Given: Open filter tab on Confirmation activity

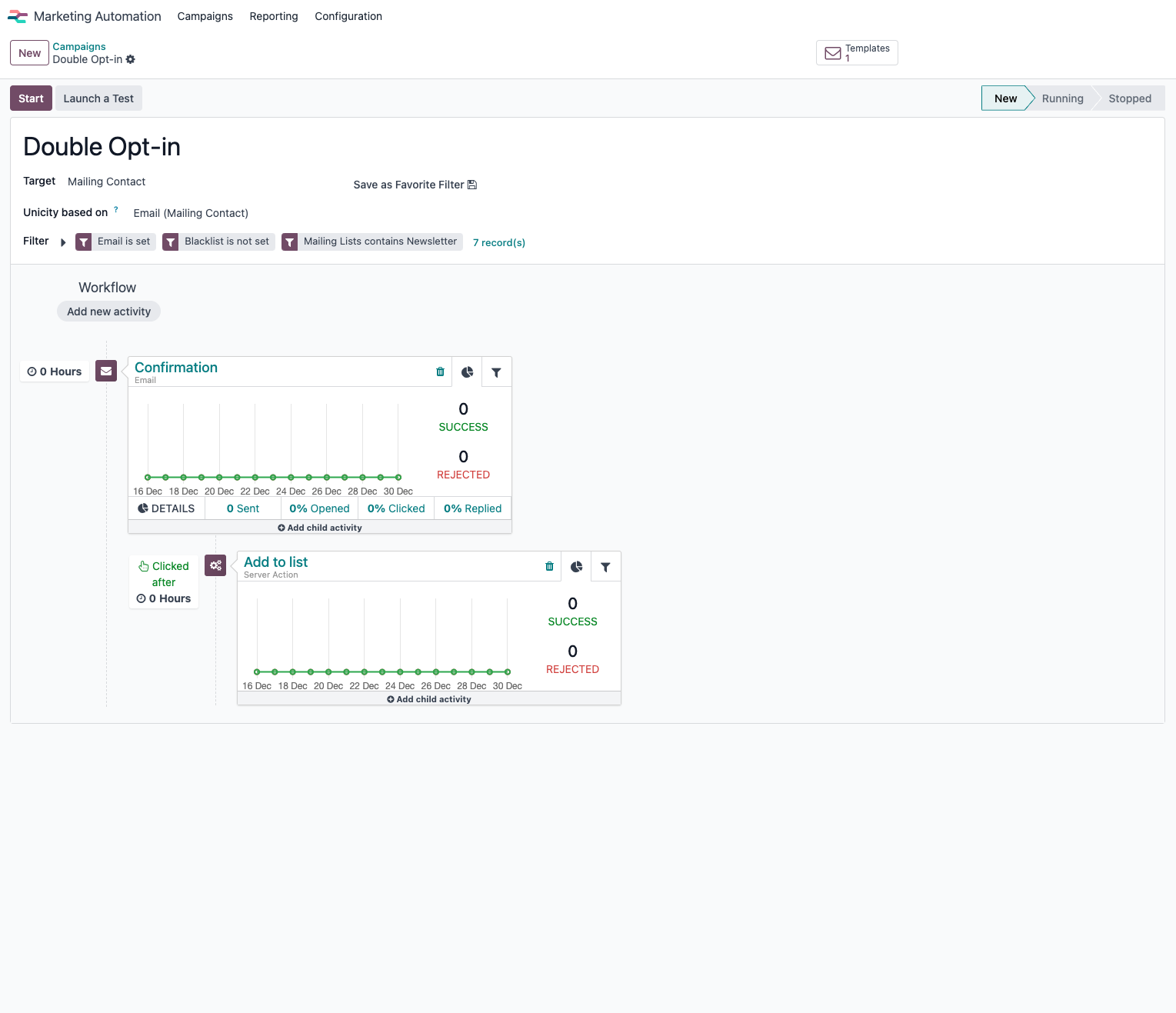Looking at the screenshot, I should [496, 372].
